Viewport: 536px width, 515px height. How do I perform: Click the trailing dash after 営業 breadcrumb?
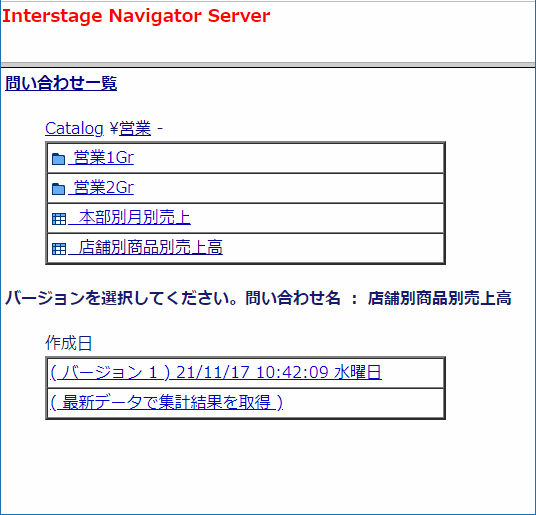160,129
